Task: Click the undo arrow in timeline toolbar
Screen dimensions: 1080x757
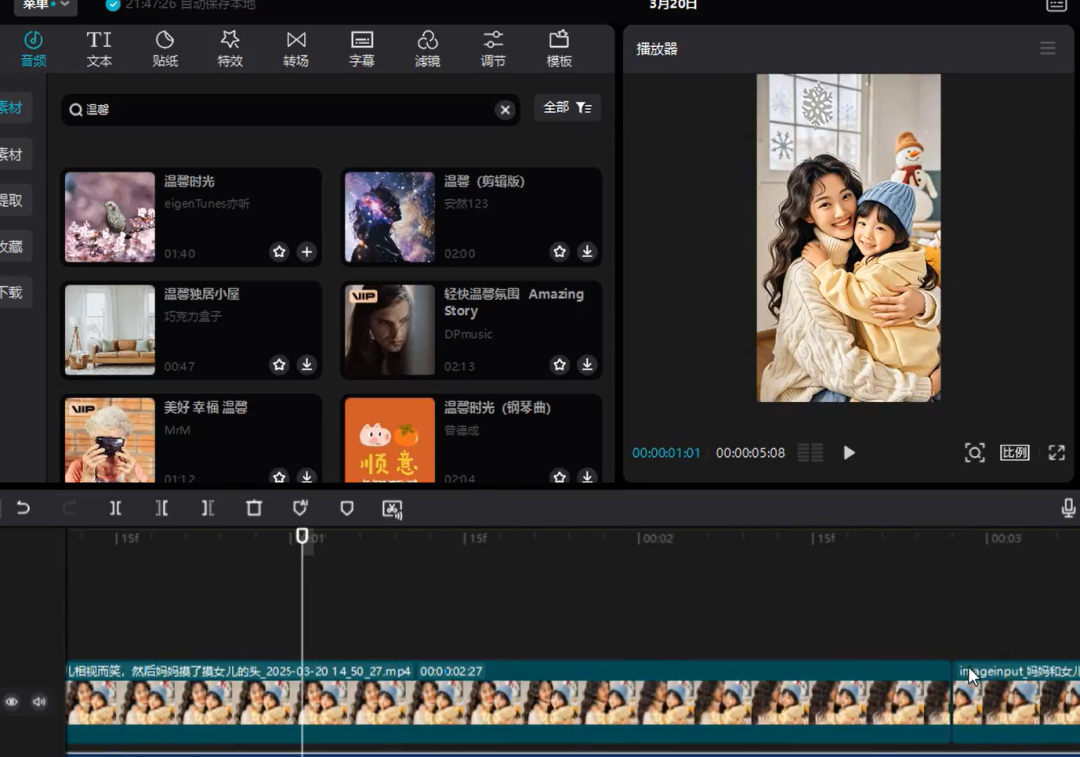Action: (23, 508)
